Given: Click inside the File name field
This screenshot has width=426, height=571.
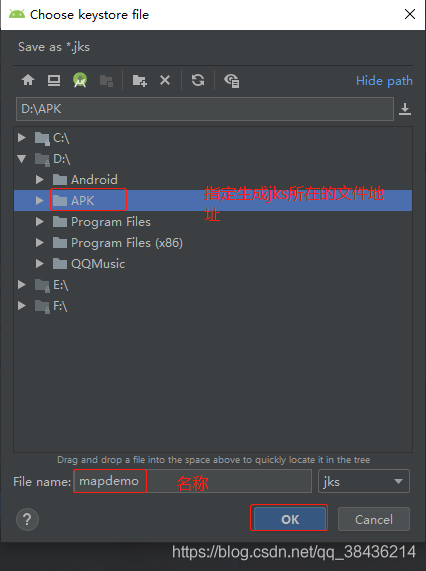Looking at the screenshot, I should point(193,481).
